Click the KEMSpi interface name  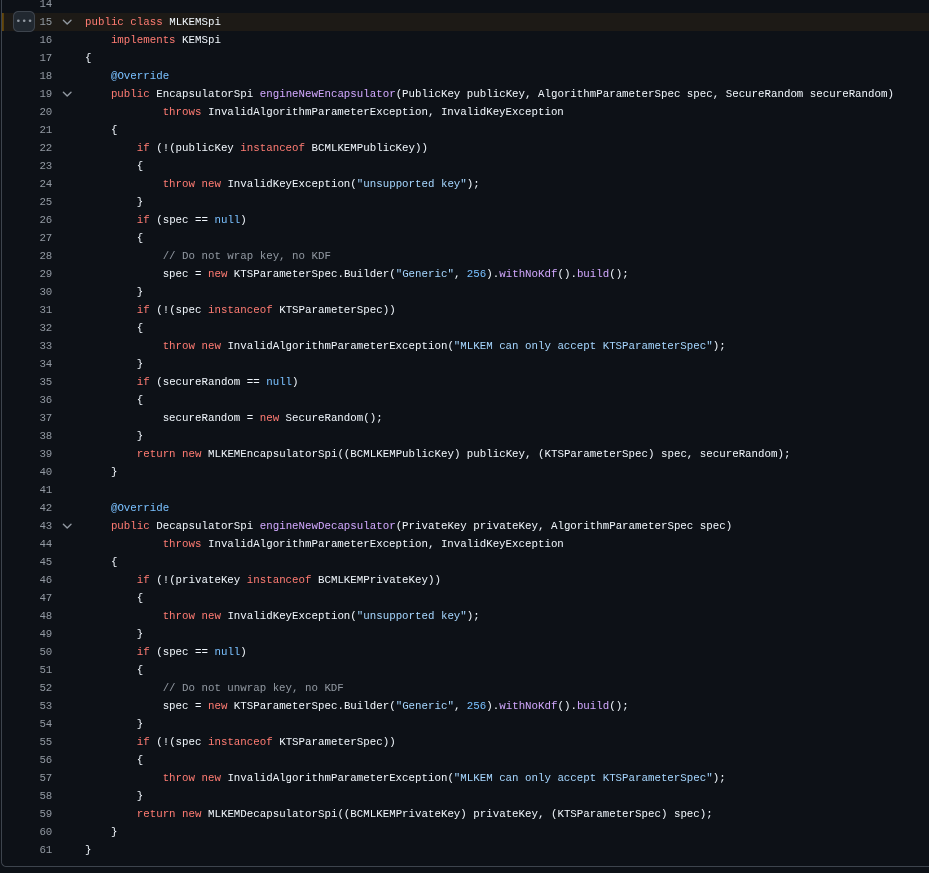201,40
